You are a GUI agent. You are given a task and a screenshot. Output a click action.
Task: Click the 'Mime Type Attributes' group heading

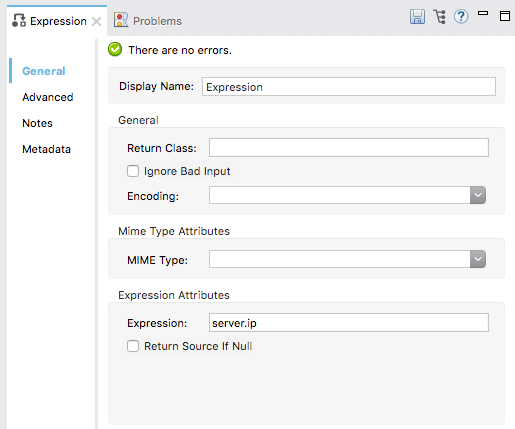click(174, 231)
